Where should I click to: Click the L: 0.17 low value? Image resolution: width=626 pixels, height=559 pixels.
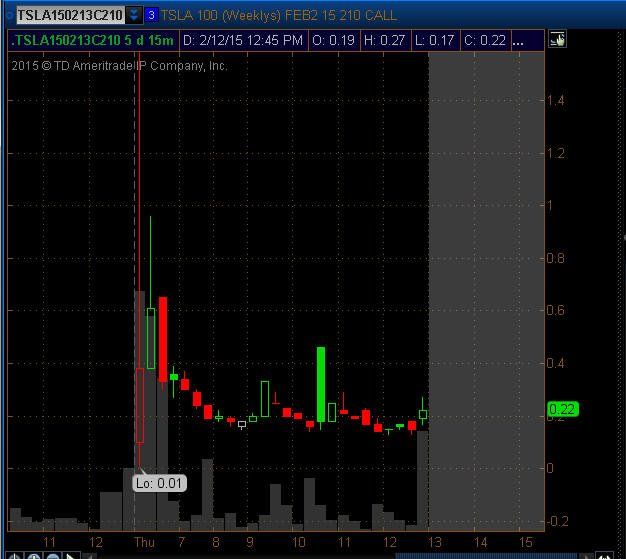click(x=434, y=40)
